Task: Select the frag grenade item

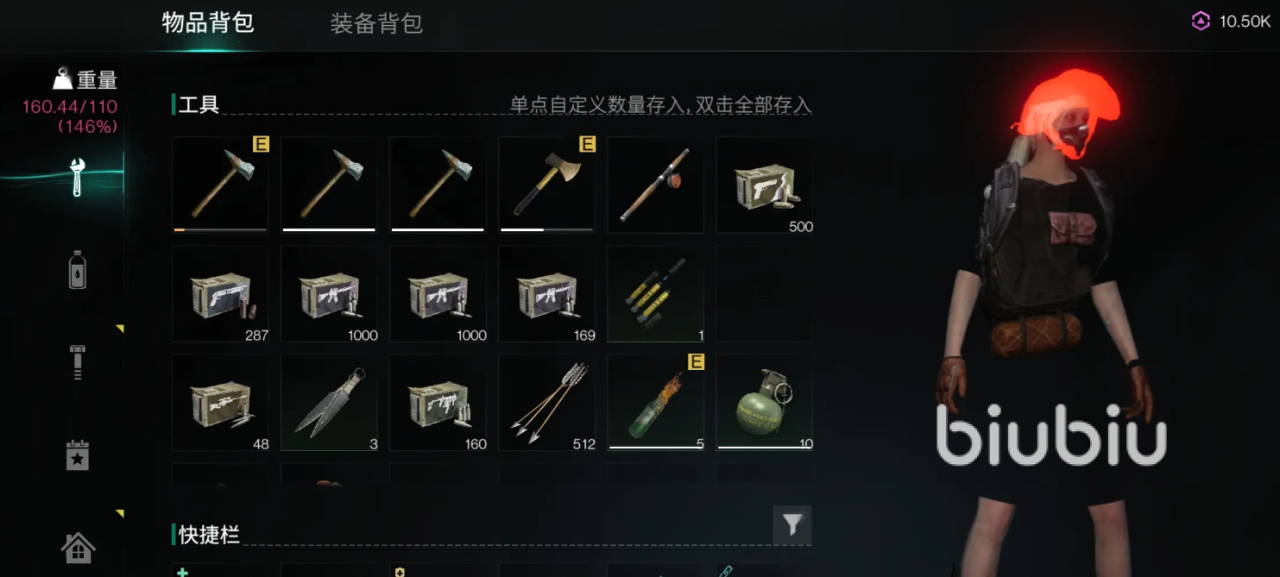Action: [765, 403]
